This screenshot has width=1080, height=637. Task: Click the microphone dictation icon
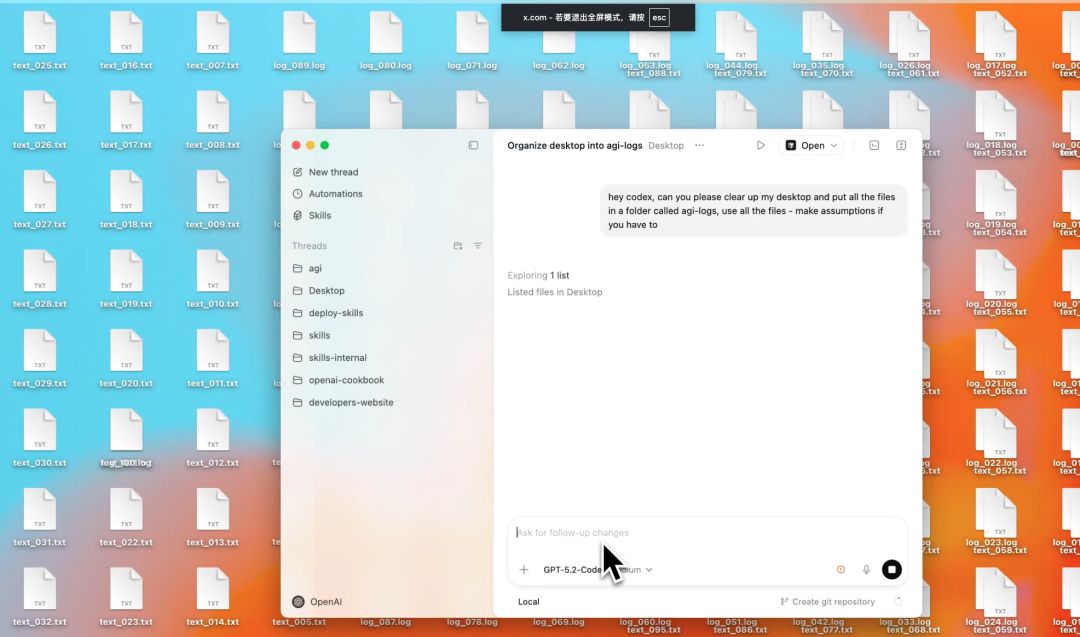[866, 570]
